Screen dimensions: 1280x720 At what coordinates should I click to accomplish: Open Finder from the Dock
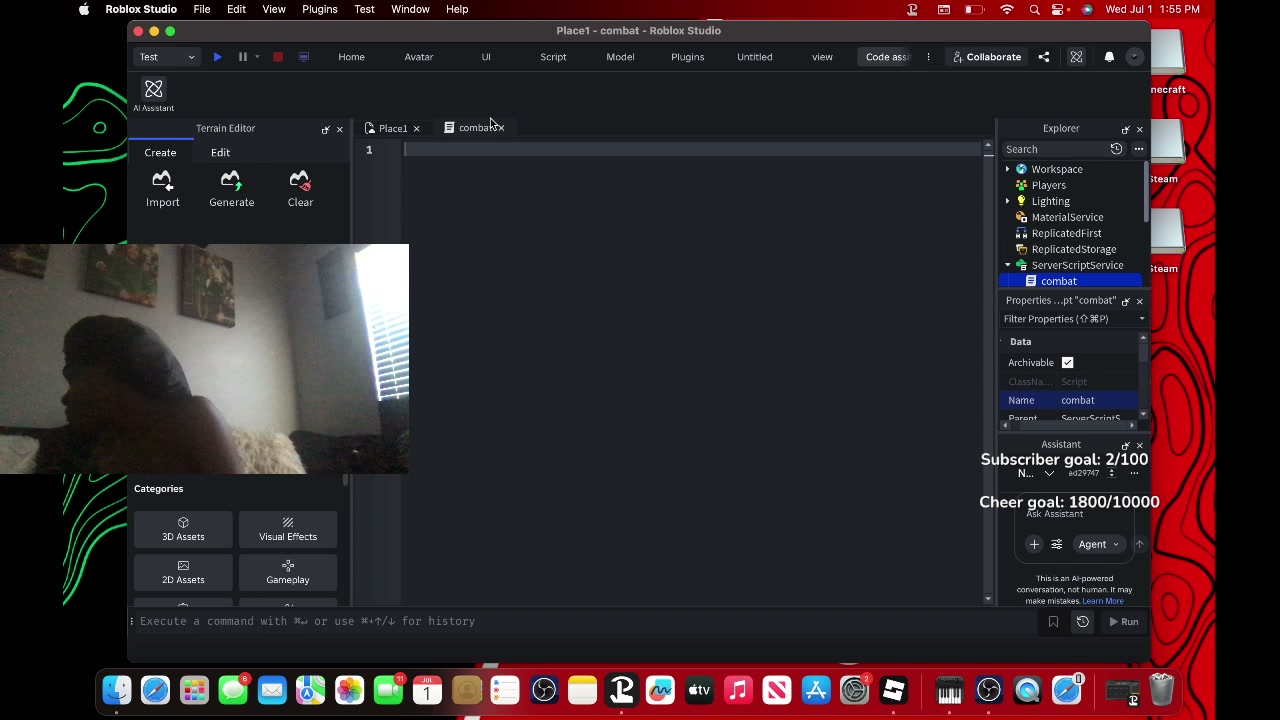[x=117, y=690]
